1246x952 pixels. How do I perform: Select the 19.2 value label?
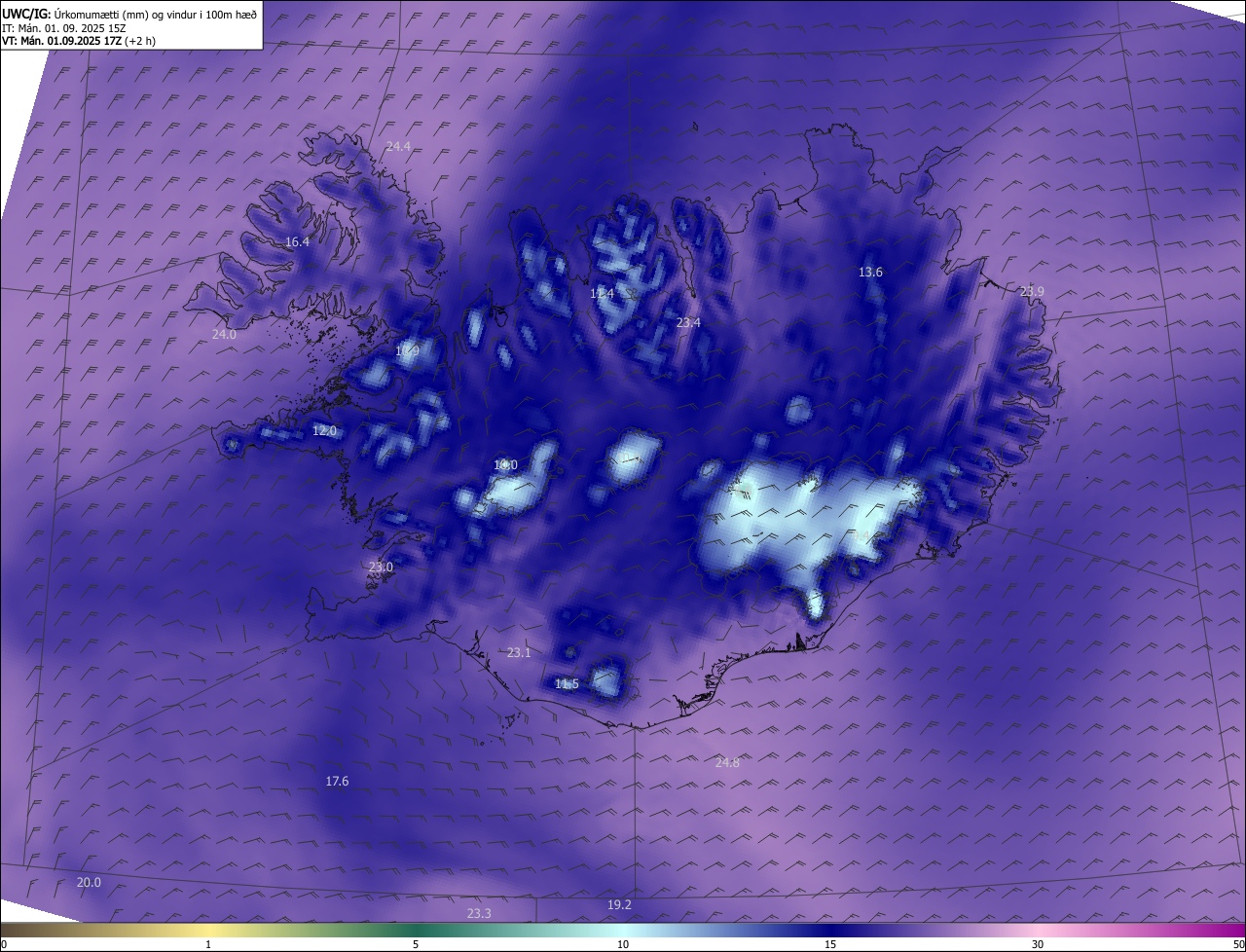click(x=619, y=905)
